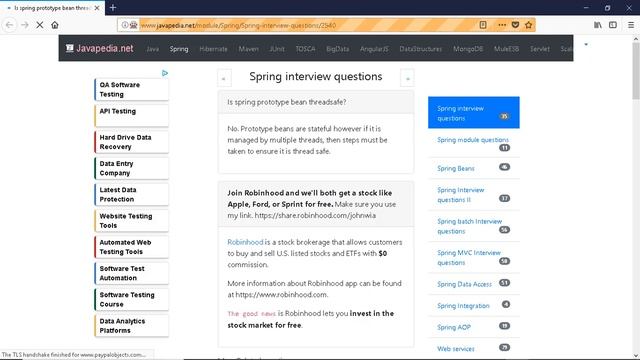Click the browser back arrow button
640x360 pixels.
pyautogui.click(x=9, y=25)
